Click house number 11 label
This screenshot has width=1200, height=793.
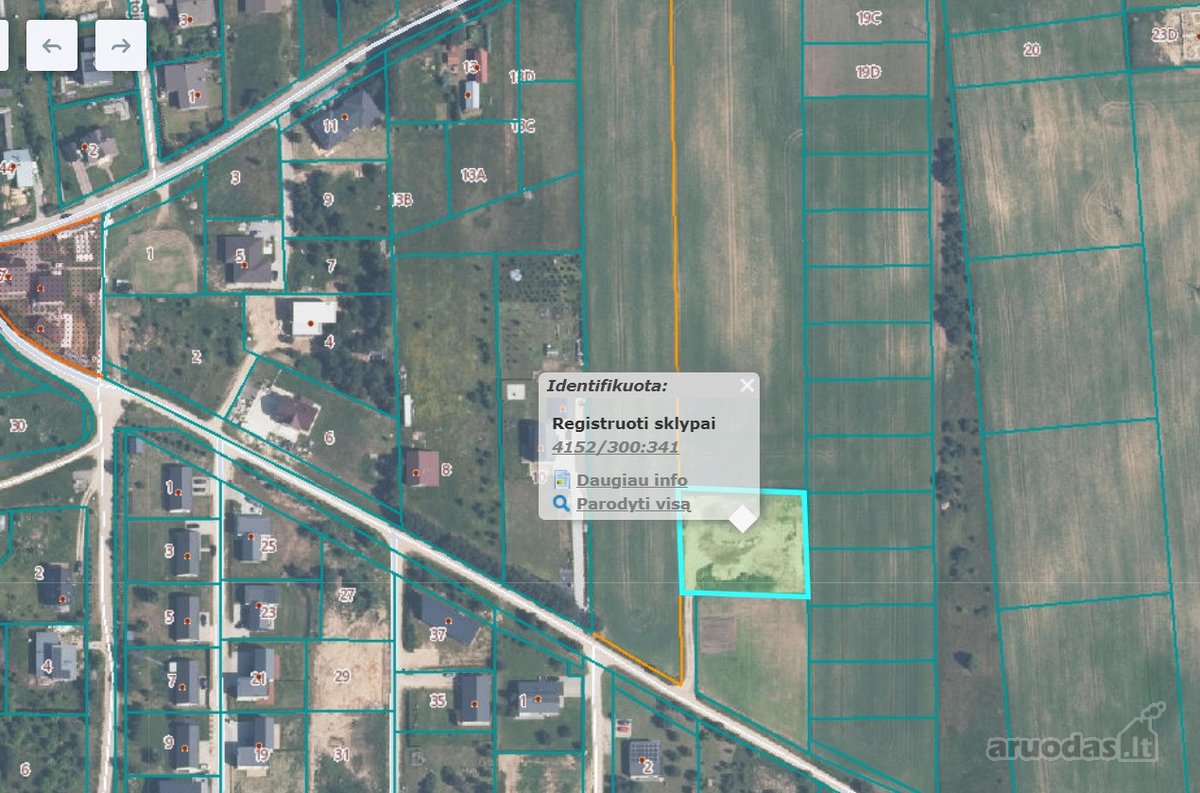click(x=331, y=126)
